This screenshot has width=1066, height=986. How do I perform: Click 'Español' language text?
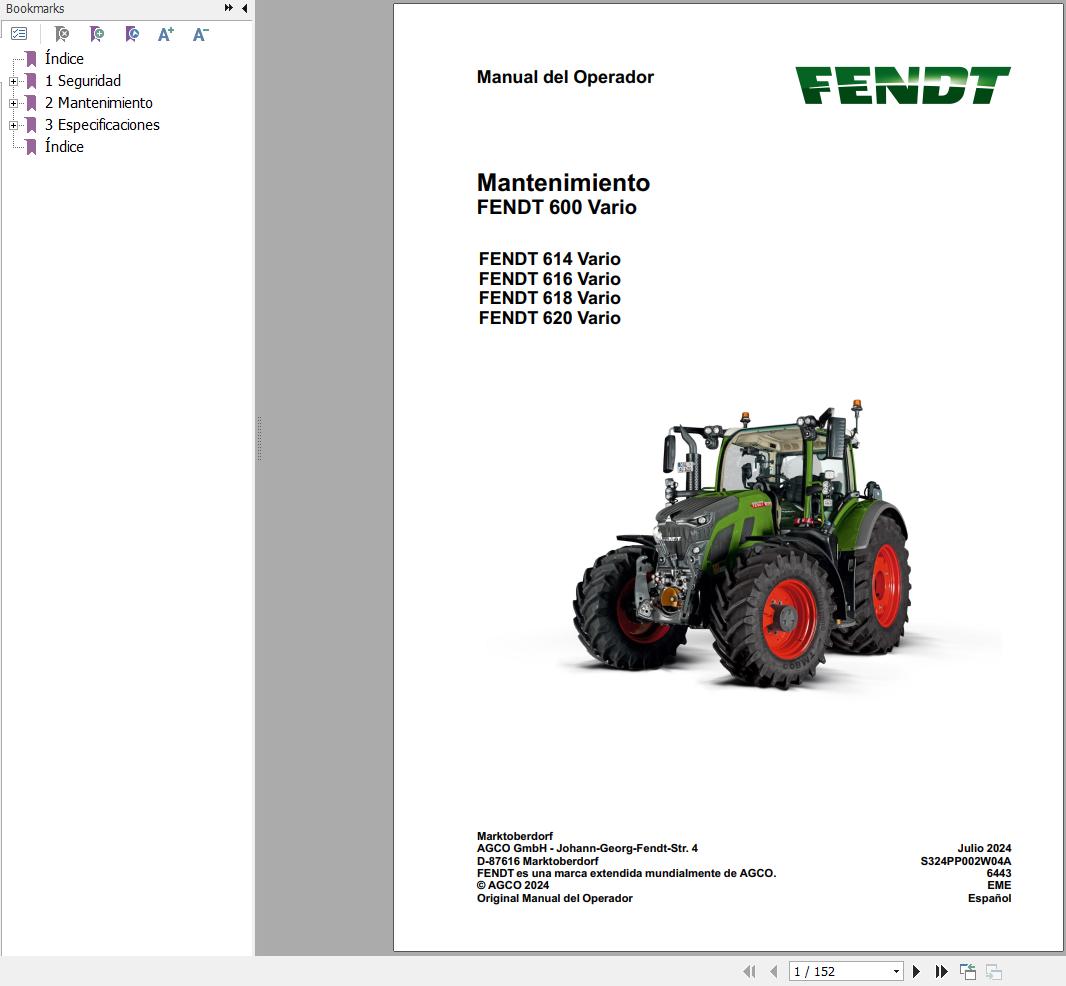(x=989, y=898)
